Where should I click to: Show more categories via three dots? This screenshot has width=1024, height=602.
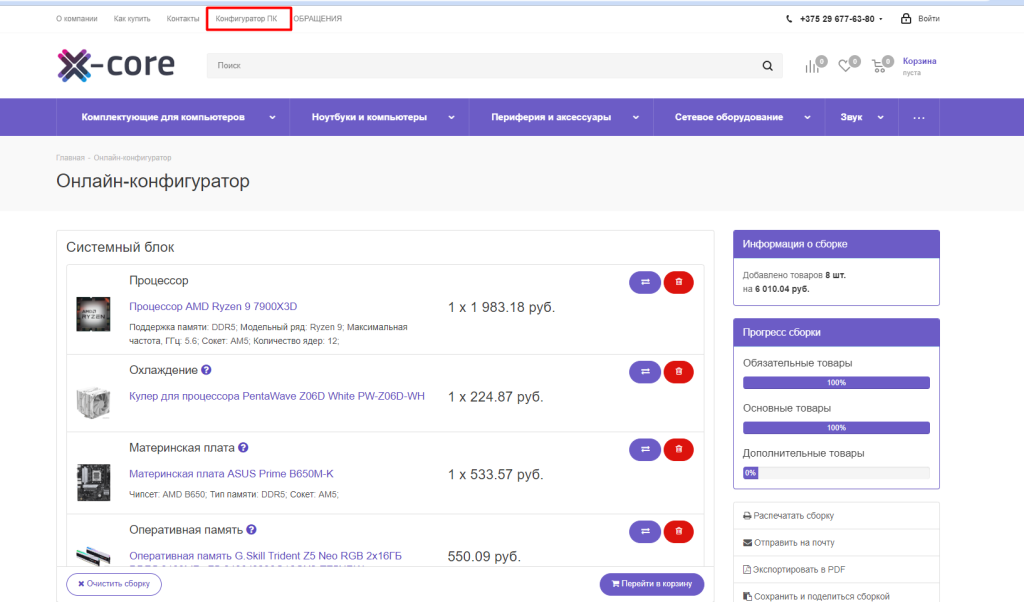[919, 118]
